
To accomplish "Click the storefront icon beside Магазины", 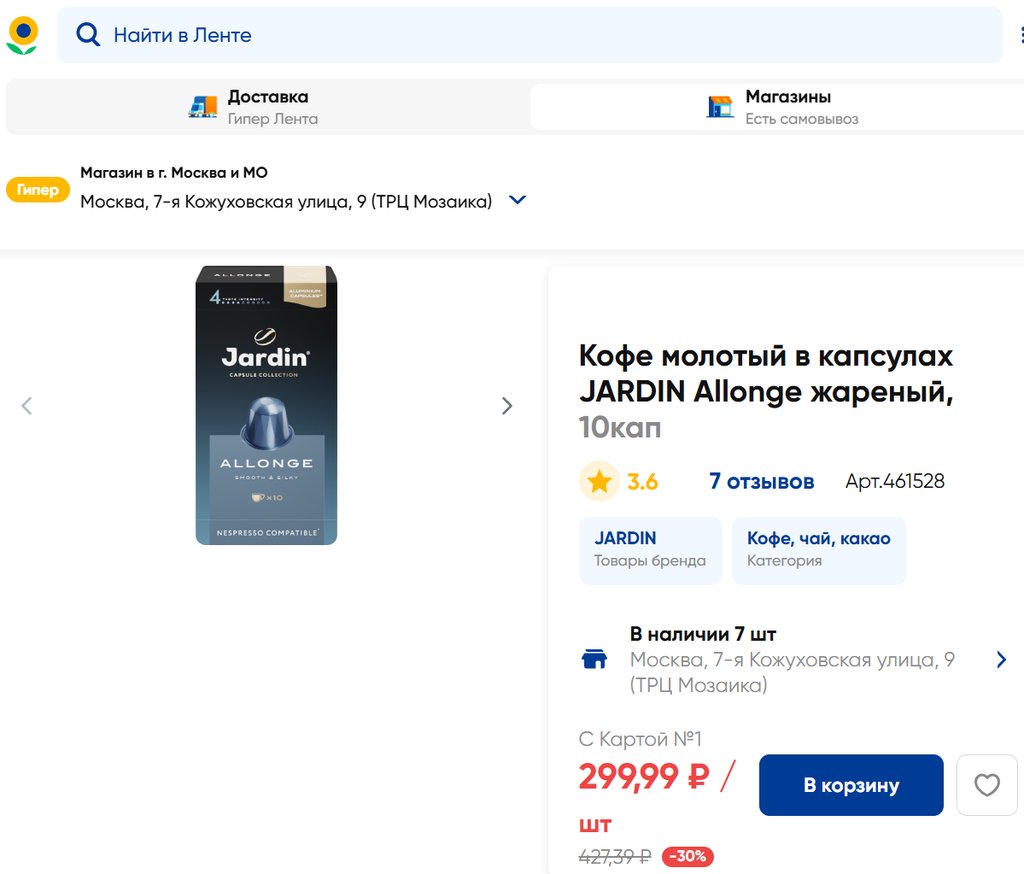I will [x=720, y=107].
